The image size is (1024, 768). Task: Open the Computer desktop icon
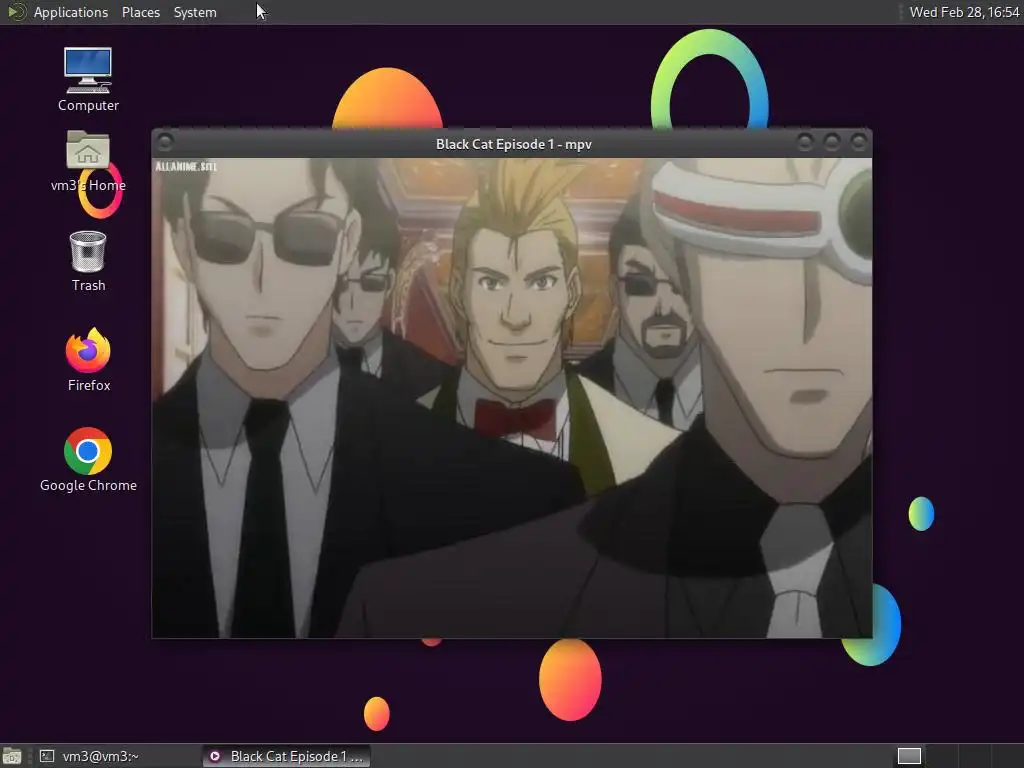[x=88, y=79]
